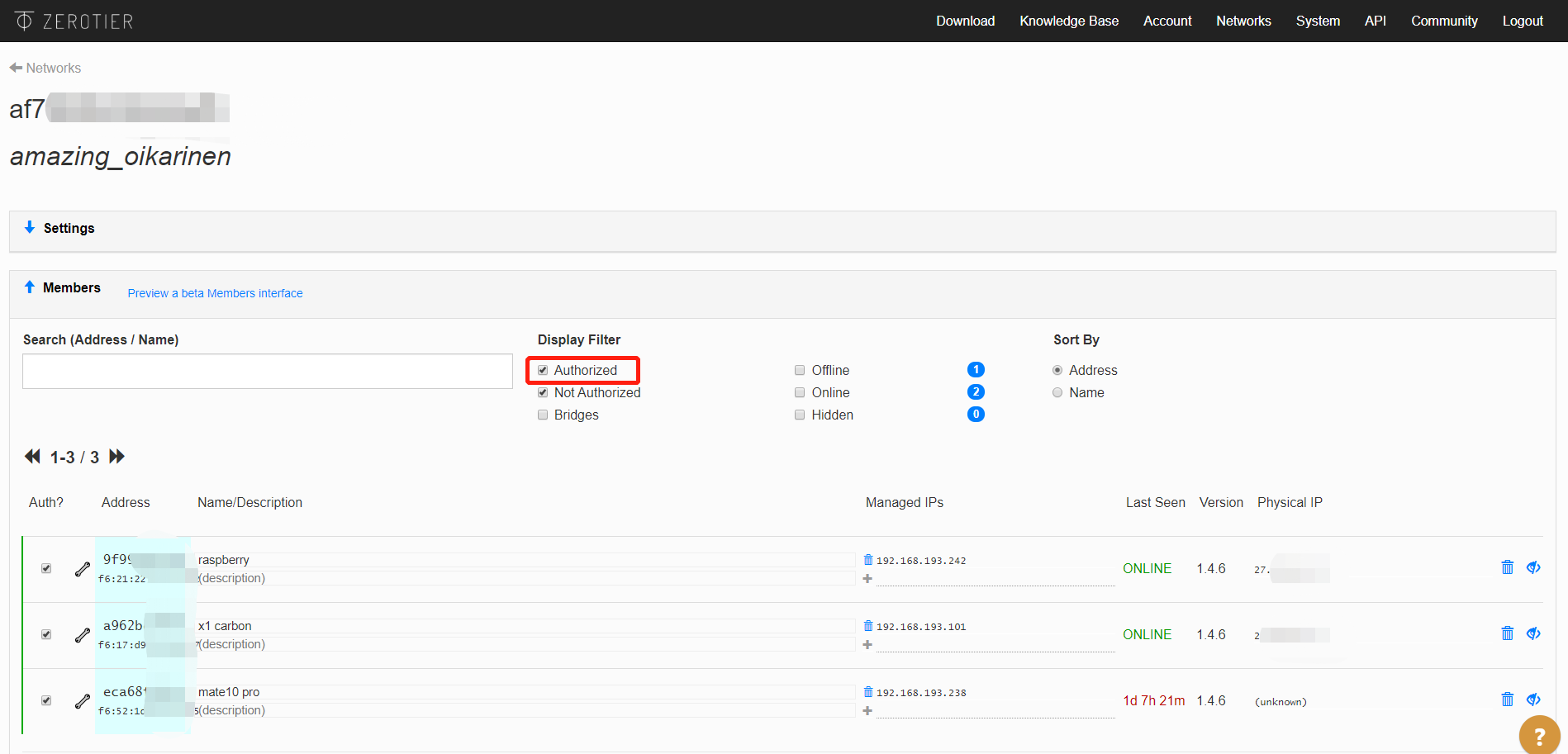Screen dimensions: 1568x754
Task: Click the ZeroTier logo
Action: pyautogui.click(x=74, y=21)
